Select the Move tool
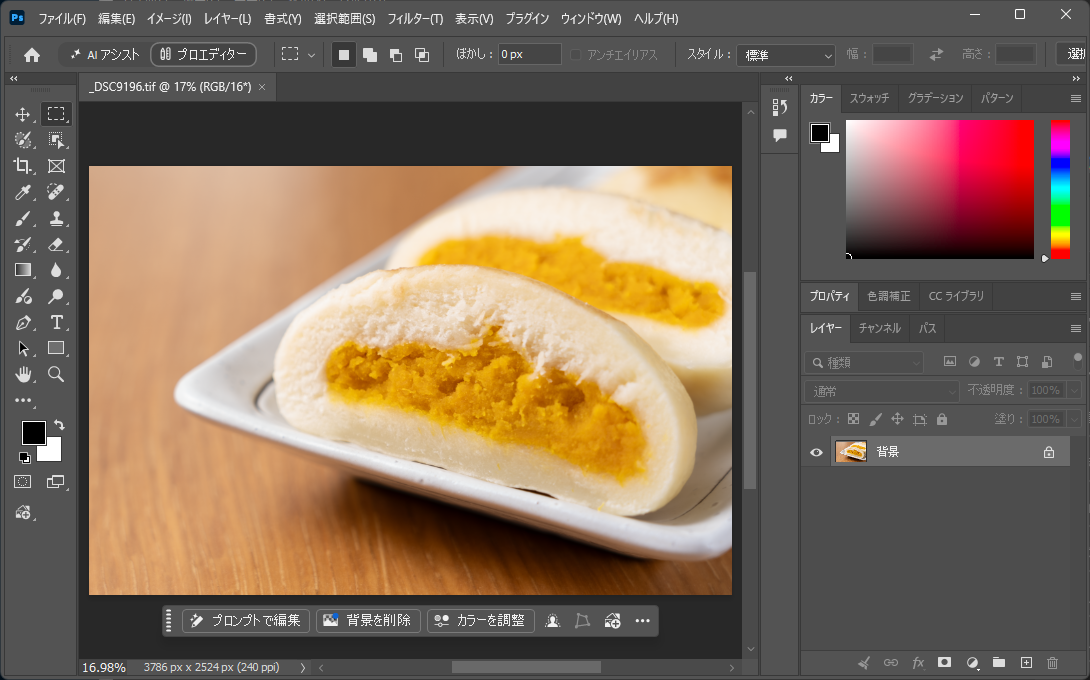Screen dimensions: 1090x680 23,114
